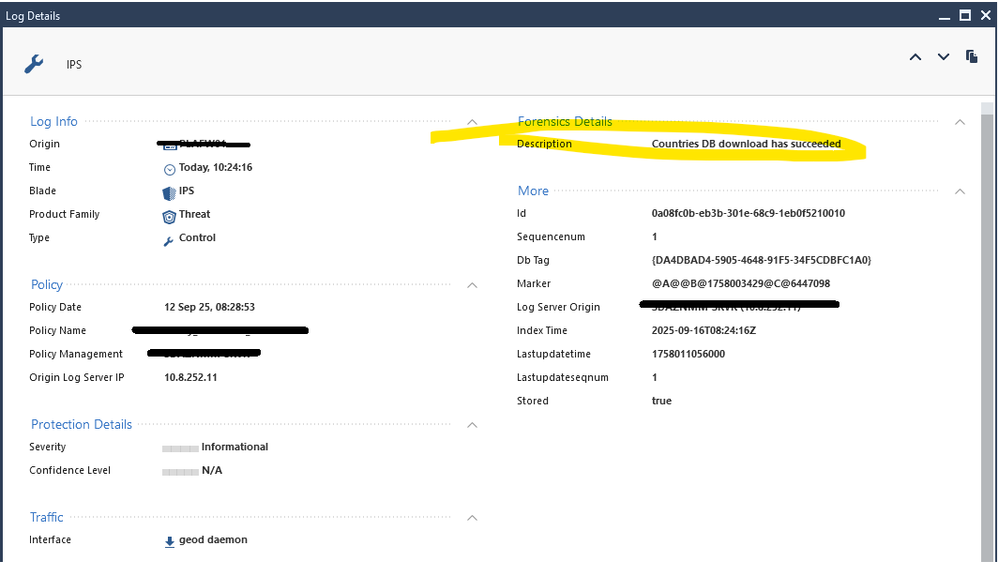Collapse the Traffic section
The height and width of the screenshot is (563, 998).
[x=473, y=518]
